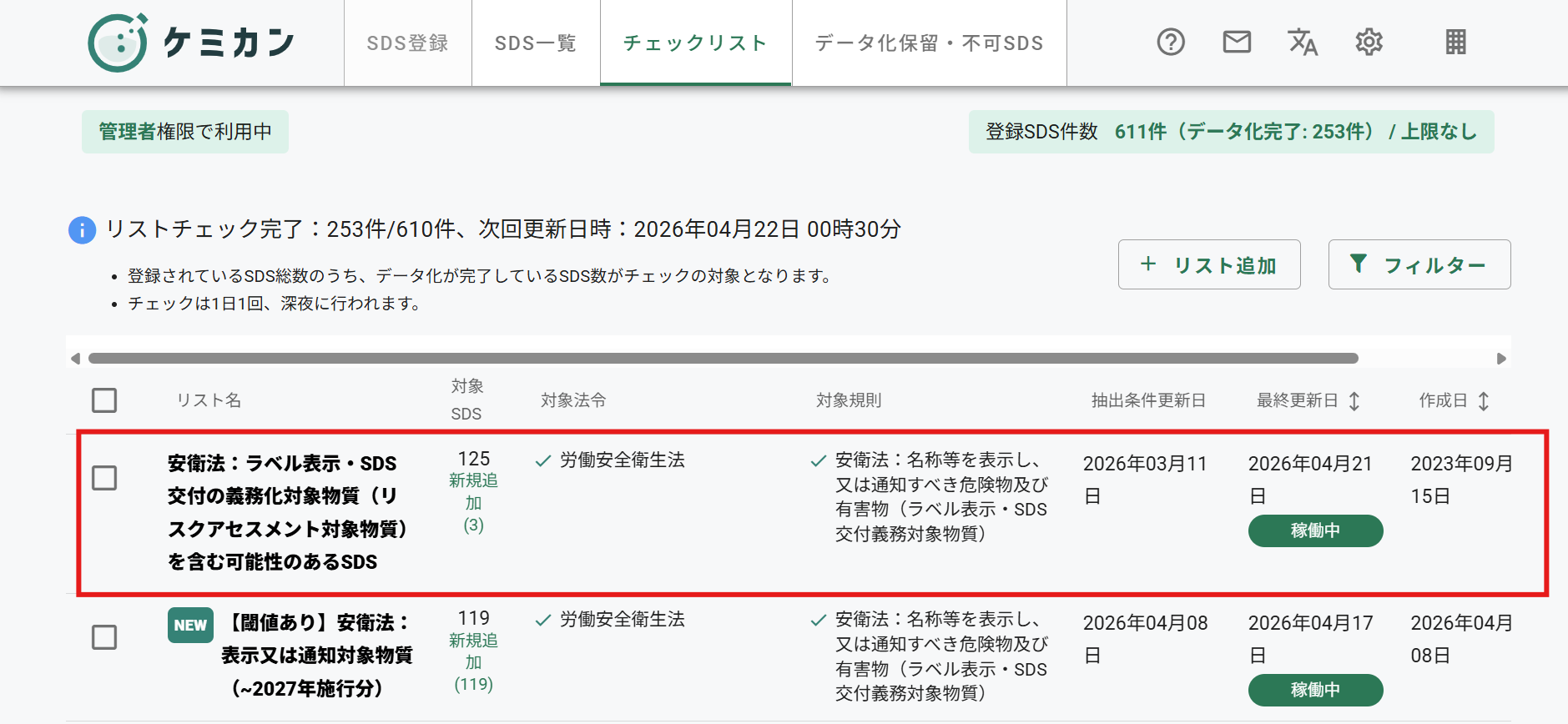Screen dimensions: 1568x724
Task: Click the right arrow of horizontal scrollbar
Action: 1501,359
